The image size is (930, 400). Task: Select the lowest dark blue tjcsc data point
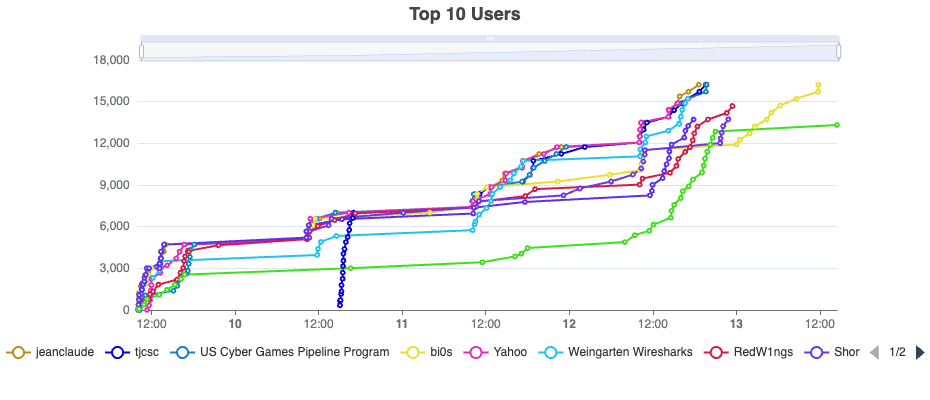[x=340, y=304]
